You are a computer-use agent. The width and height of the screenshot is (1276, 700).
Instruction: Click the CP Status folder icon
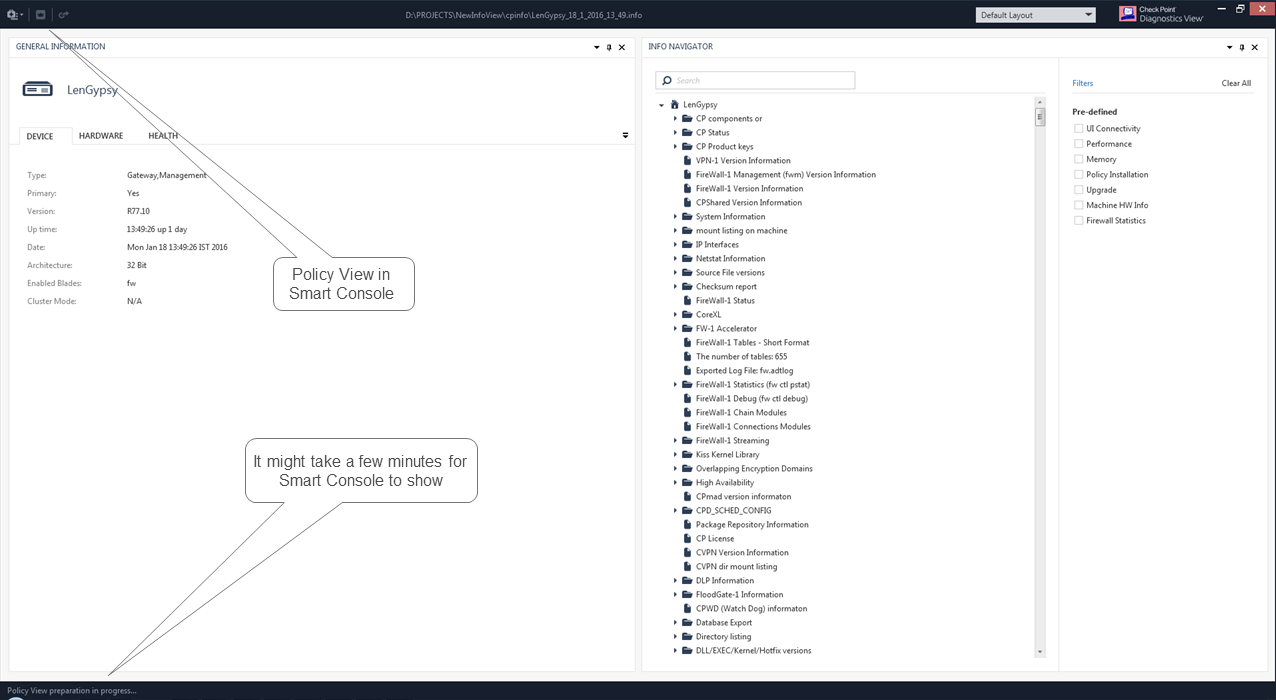click(x=687, y=133)
